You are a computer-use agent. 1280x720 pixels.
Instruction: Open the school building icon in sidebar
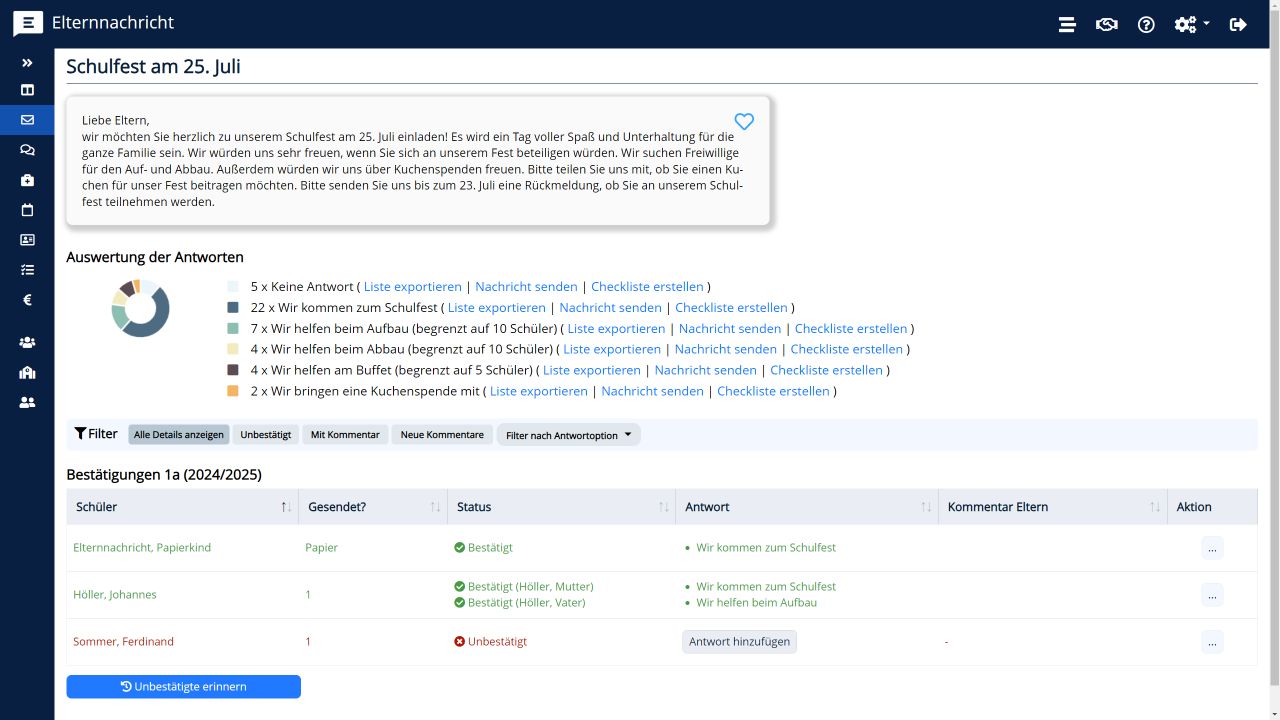pos(27,372)
